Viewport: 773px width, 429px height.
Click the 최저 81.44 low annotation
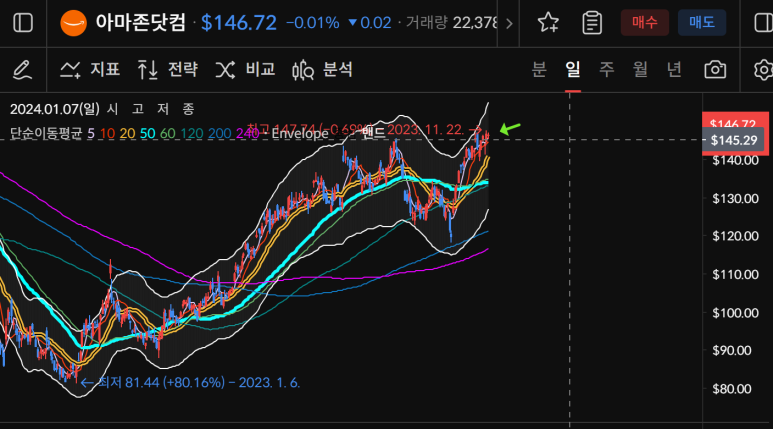pos(190,383)
